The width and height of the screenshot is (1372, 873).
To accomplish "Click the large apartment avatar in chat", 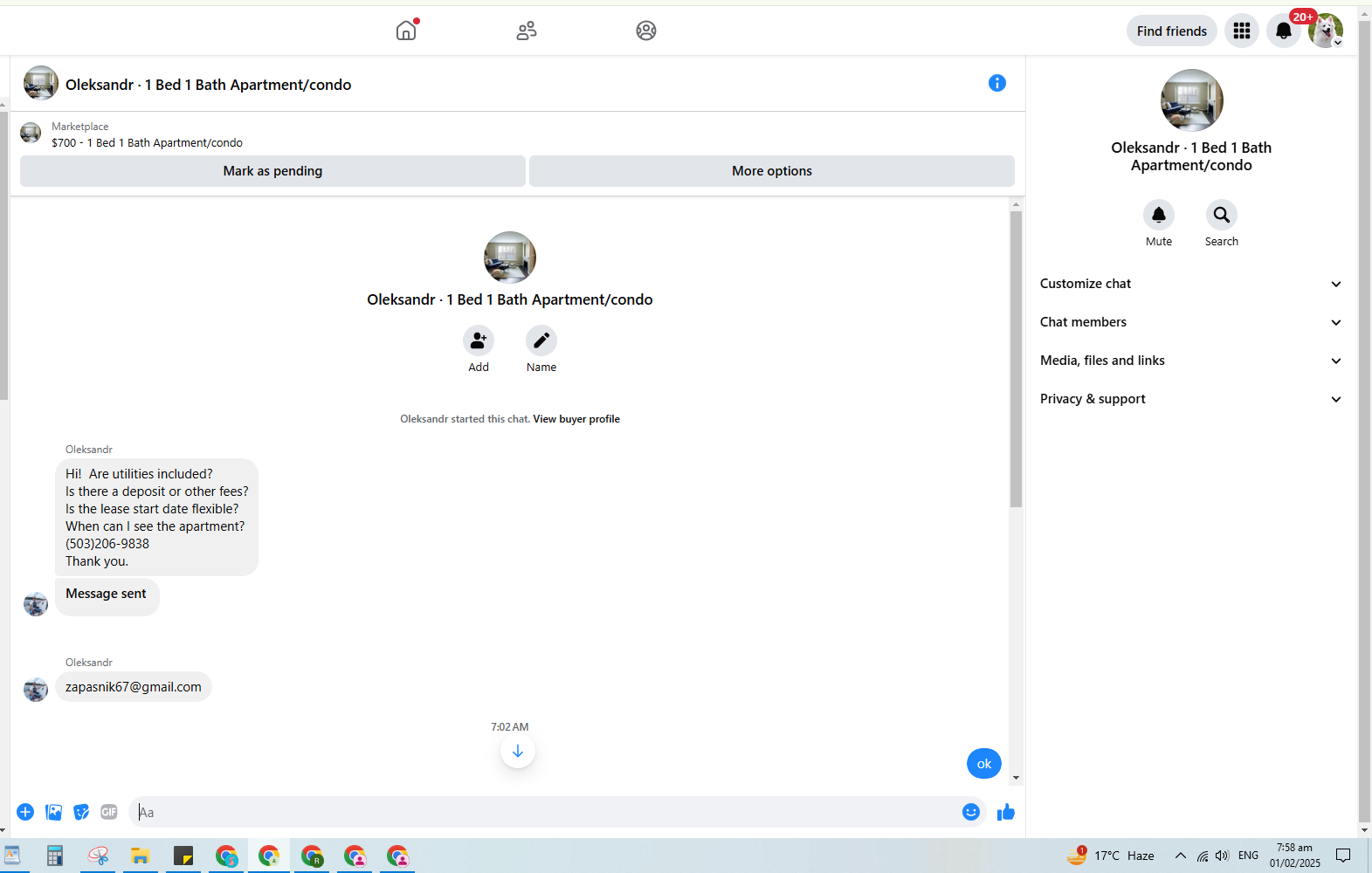I will (510, 258).
